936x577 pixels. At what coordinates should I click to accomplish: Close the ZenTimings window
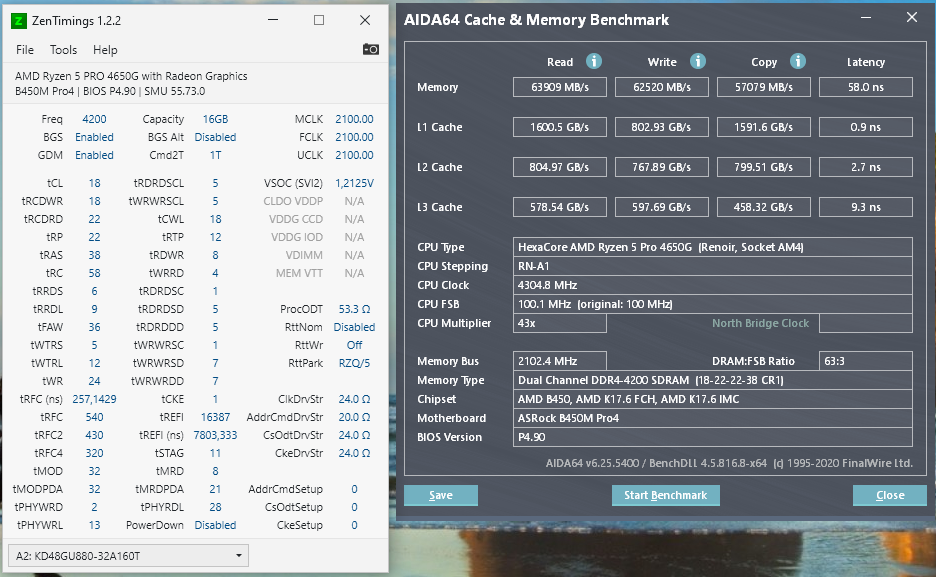(x=365, y=20)
